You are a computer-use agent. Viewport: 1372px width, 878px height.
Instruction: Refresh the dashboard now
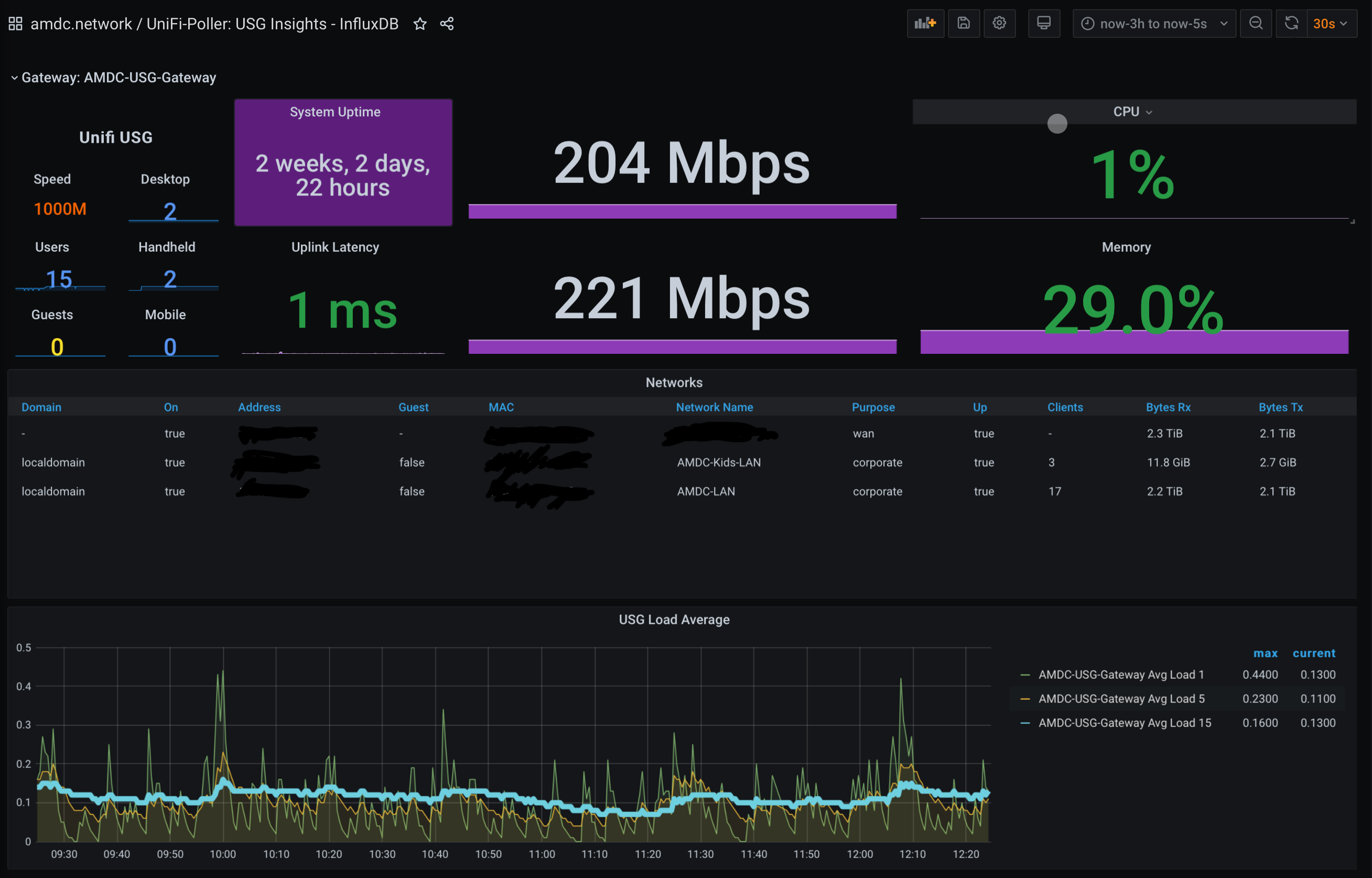point(1292,24)
